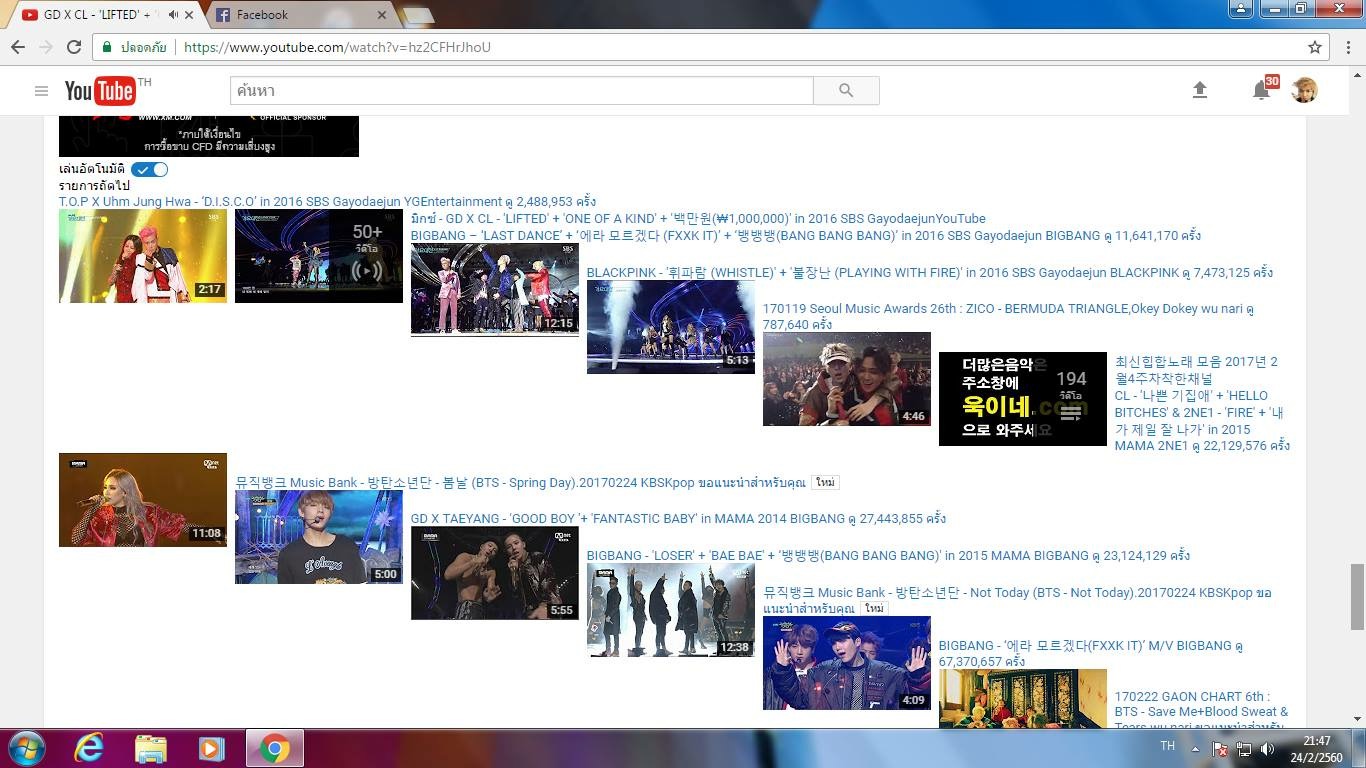This screenshot has height=768, width=1366.
Task: Bookmark this page with the star icon
Action: pyautogui.click(x=1315, y=47)
